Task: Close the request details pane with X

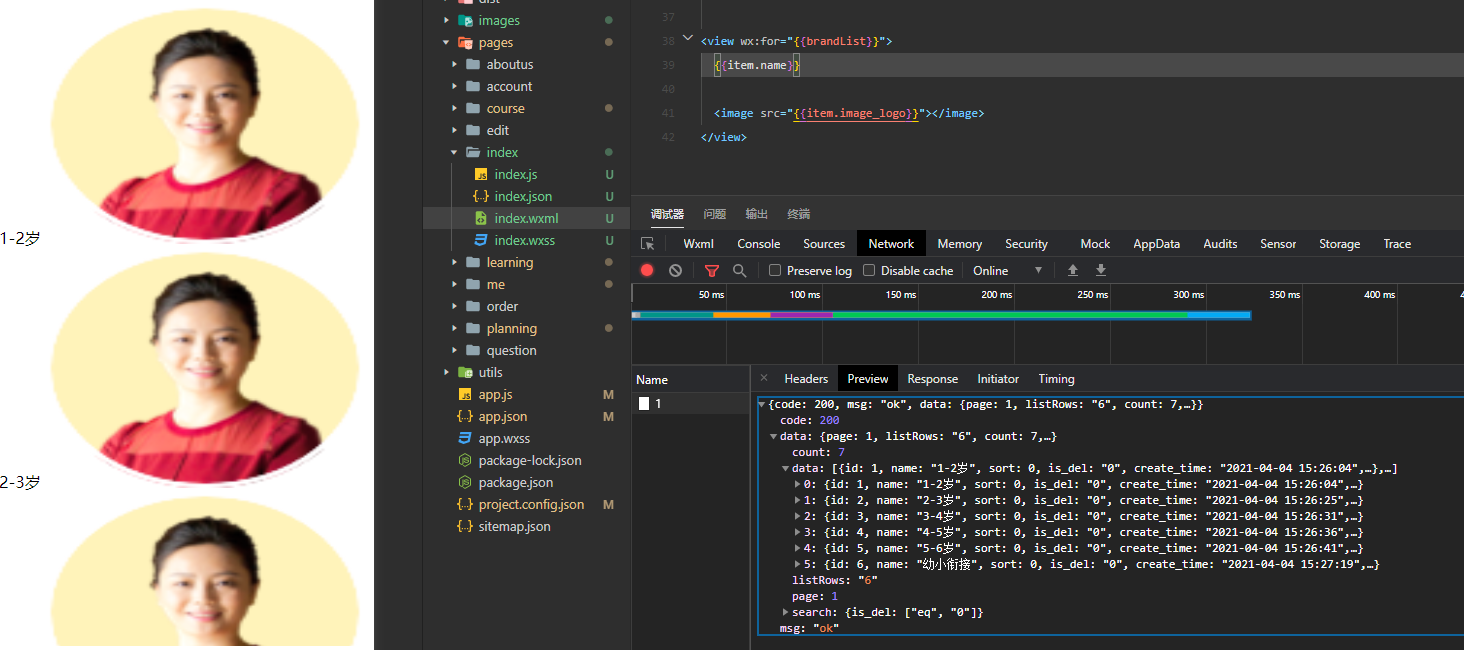Action: click(x=764, y=378)
